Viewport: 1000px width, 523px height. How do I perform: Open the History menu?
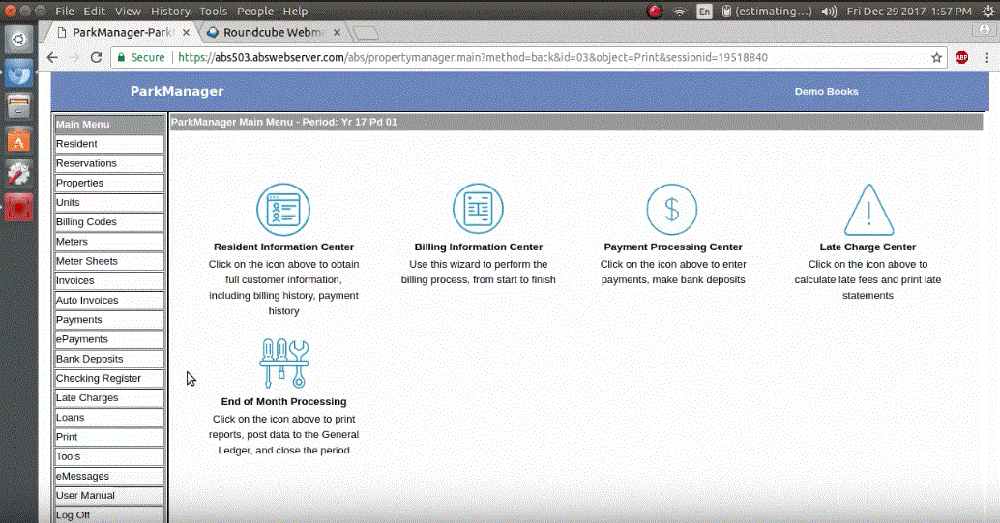170,11
